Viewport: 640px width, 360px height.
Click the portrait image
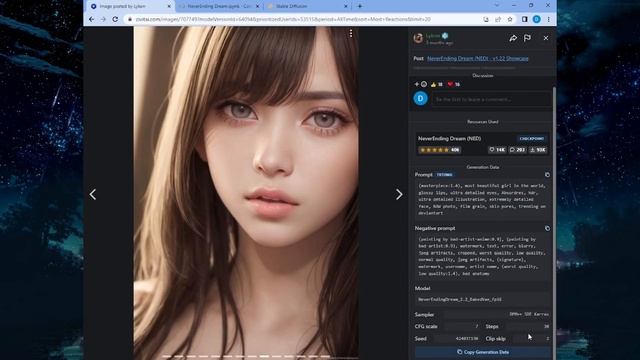pyautogui.click(x=246, y=193)
